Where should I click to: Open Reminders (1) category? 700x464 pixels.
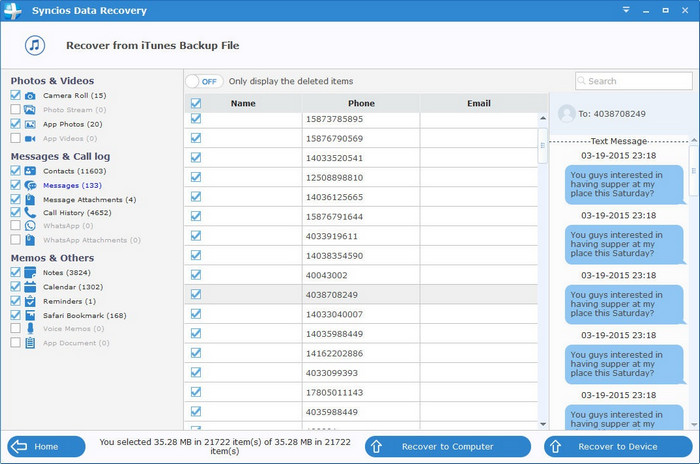point(69,301)
